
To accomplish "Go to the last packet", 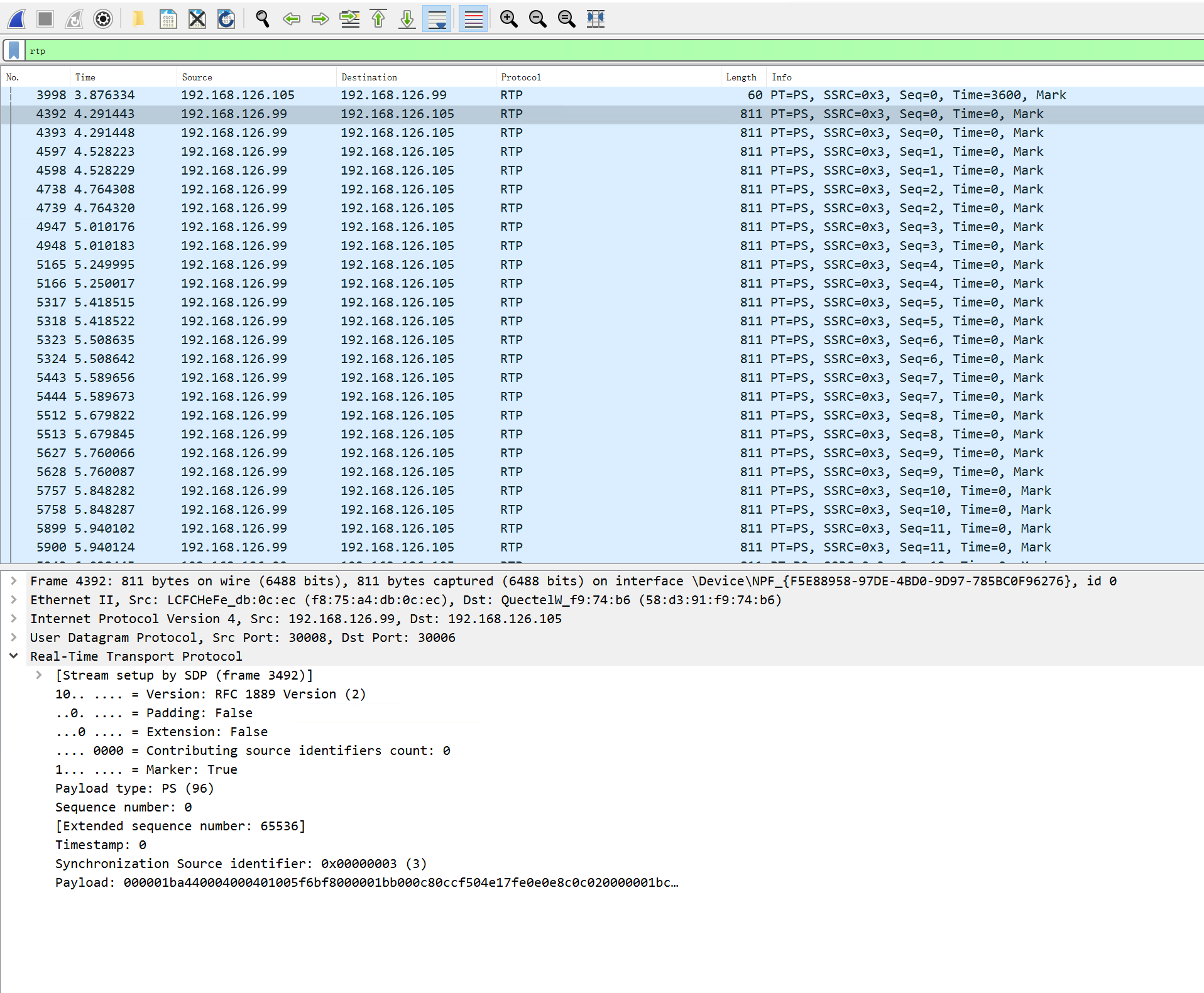I will [x=407, y=19].
